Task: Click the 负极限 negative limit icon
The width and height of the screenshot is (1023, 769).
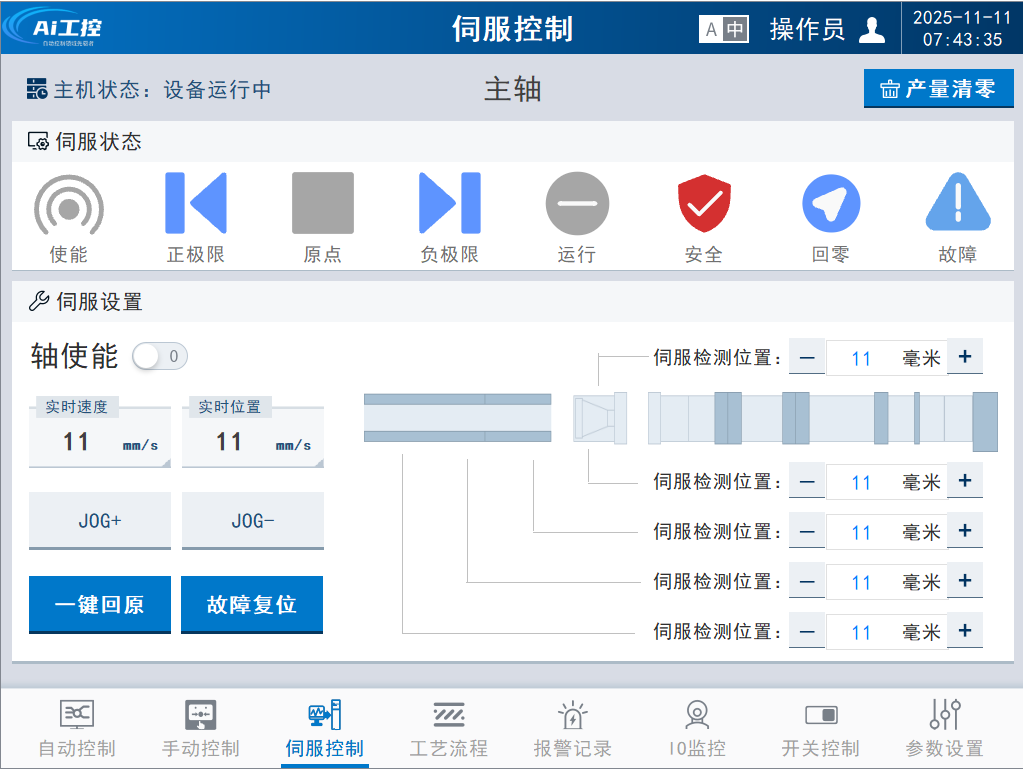Action: click(x=449, y=203)
